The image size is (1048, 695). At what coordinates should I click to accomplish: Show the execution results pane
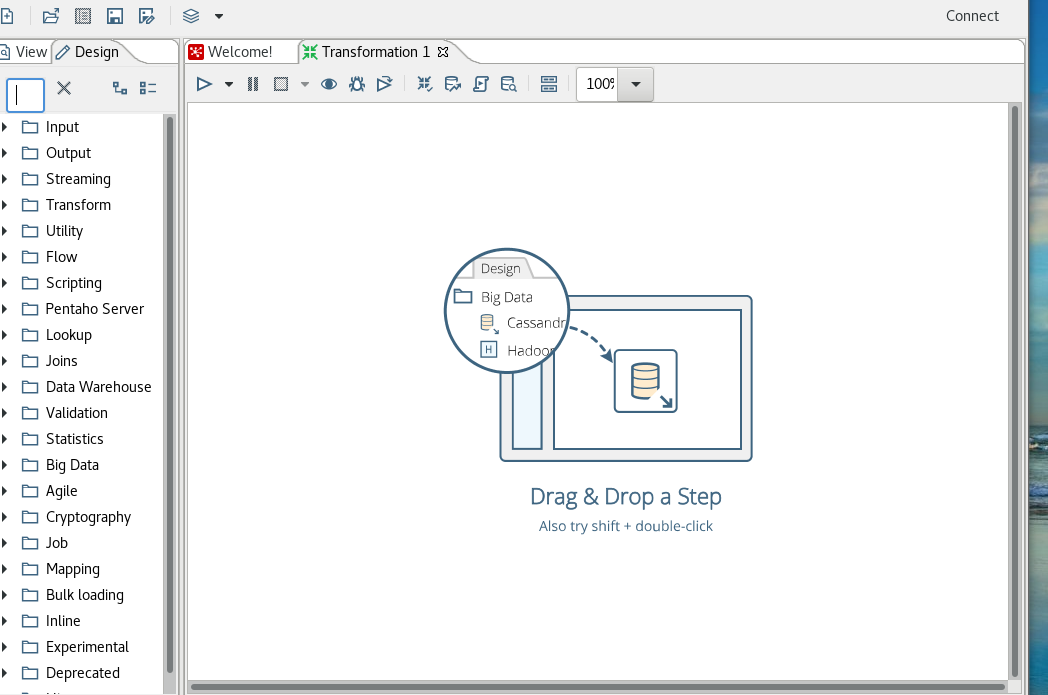pos(549,84)
